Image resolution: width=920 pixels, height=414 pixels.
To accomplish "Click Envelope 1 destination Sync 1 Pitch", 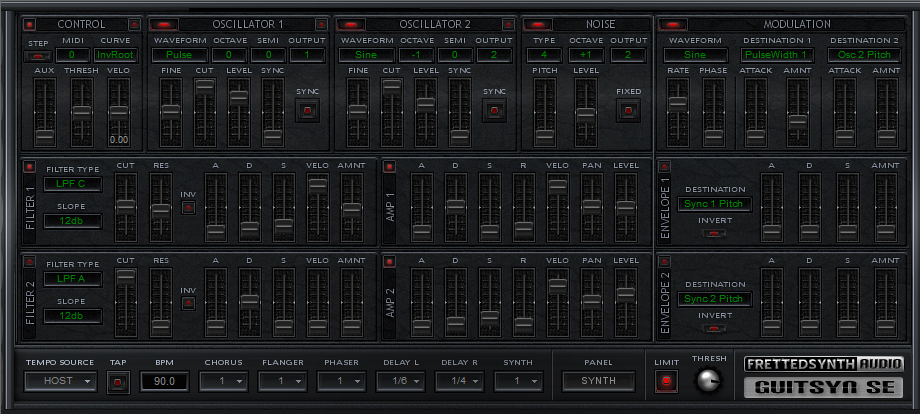I will click(714, 204).
